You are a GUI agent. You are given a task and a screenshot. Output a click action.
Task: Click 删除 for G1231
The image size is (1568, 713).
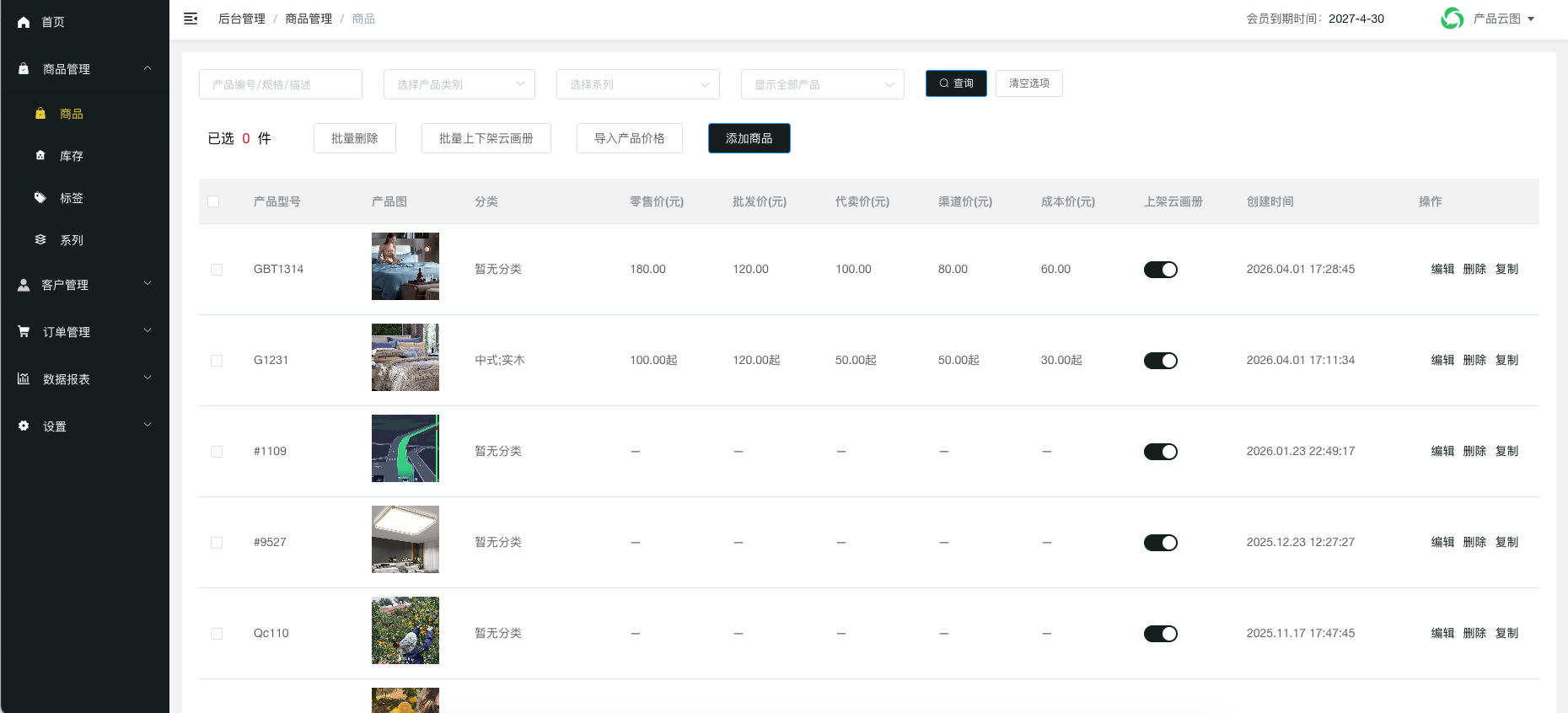pyautogui.click(x=1474, y=360)
